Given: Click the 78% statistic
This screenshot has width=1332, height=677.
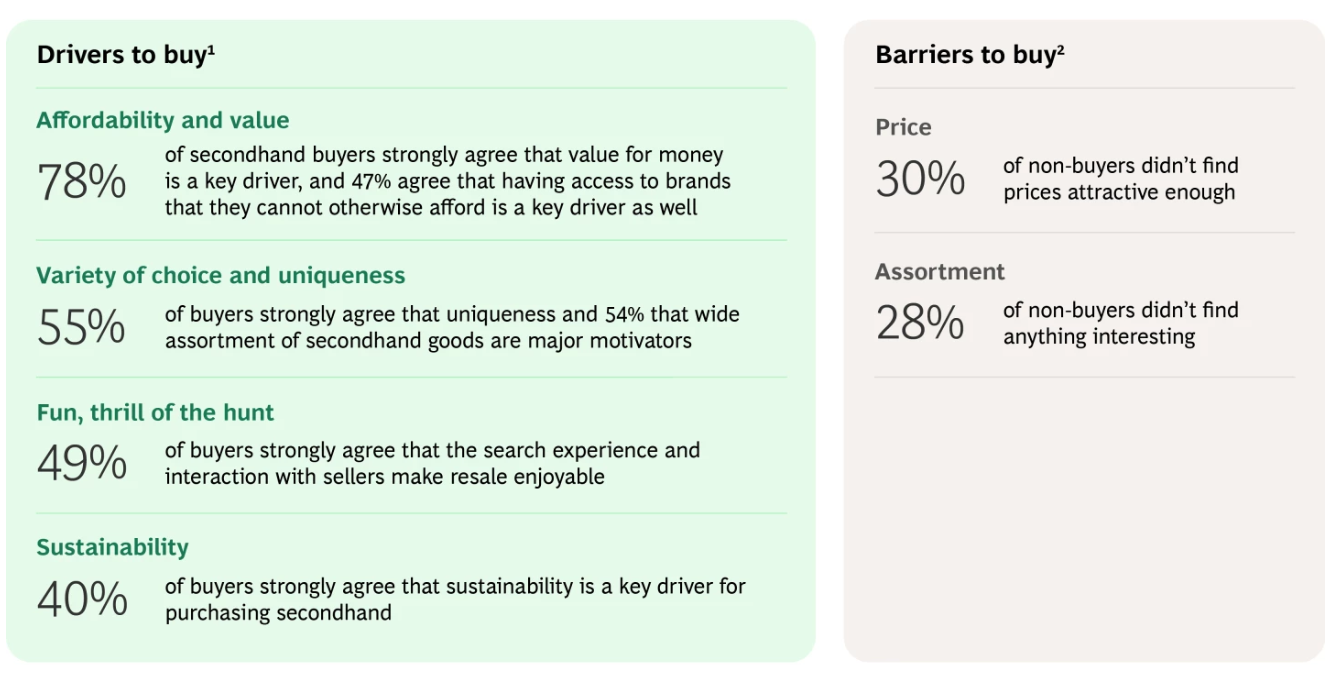Looking at the screenshot, I should 81,182.
